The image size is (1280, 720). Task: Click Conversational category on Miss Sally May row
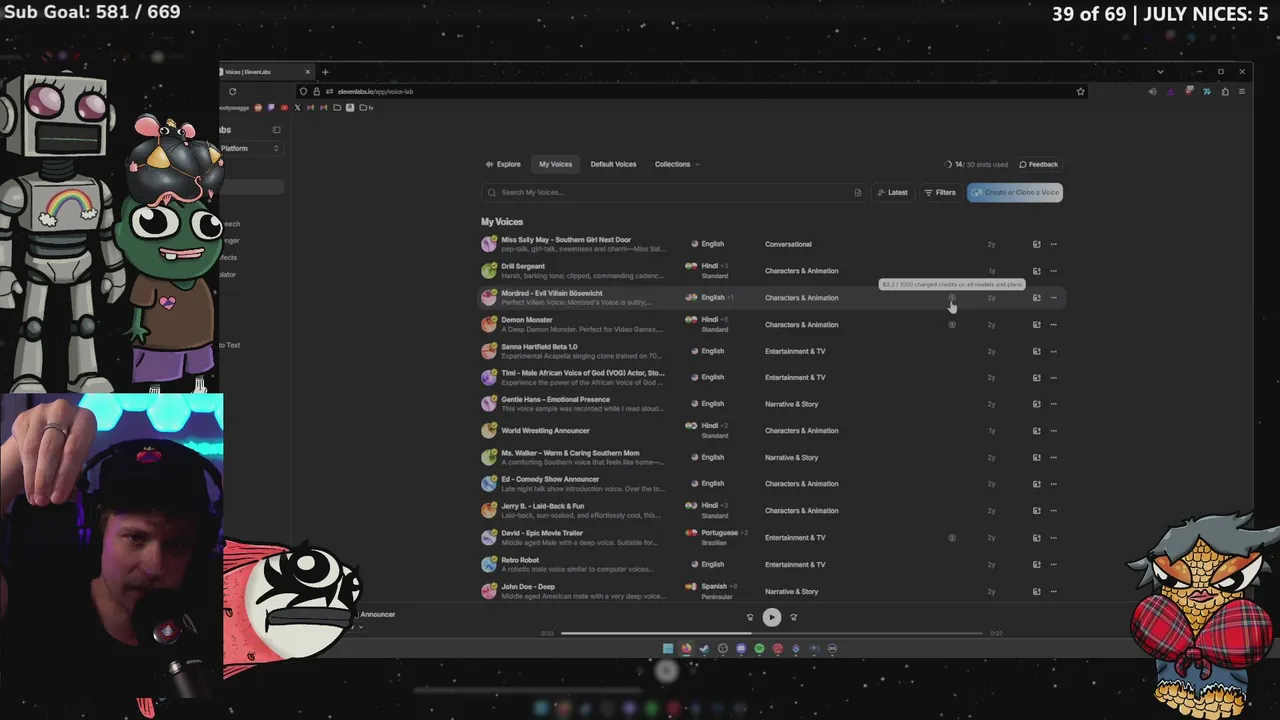tap(788, 244)
